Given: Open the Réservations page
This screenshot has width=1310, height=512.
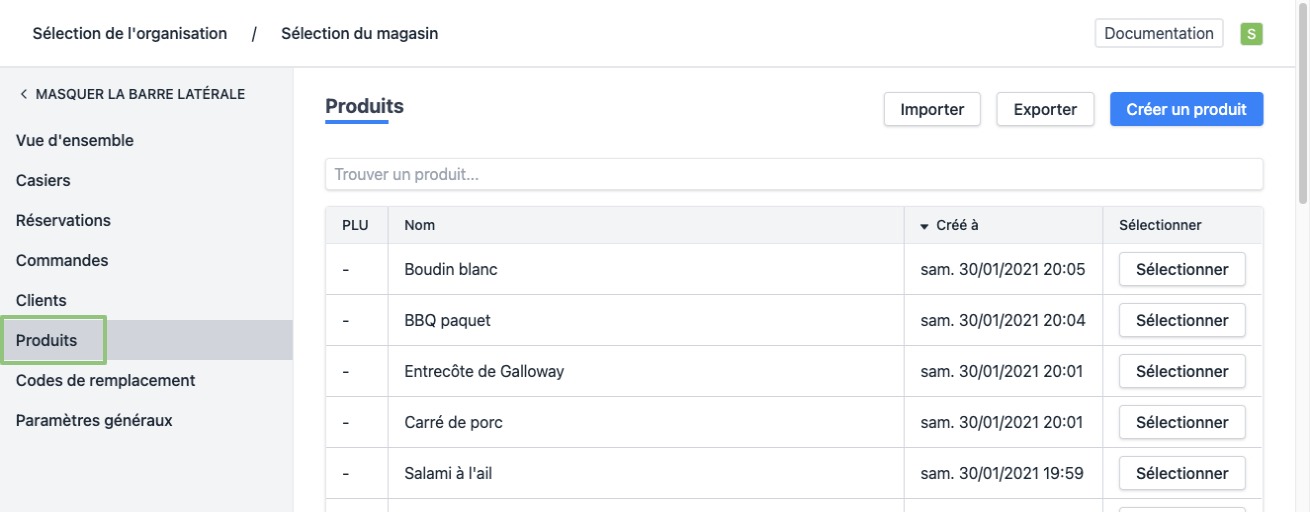Looking at the screenshot, I should 63,221.
